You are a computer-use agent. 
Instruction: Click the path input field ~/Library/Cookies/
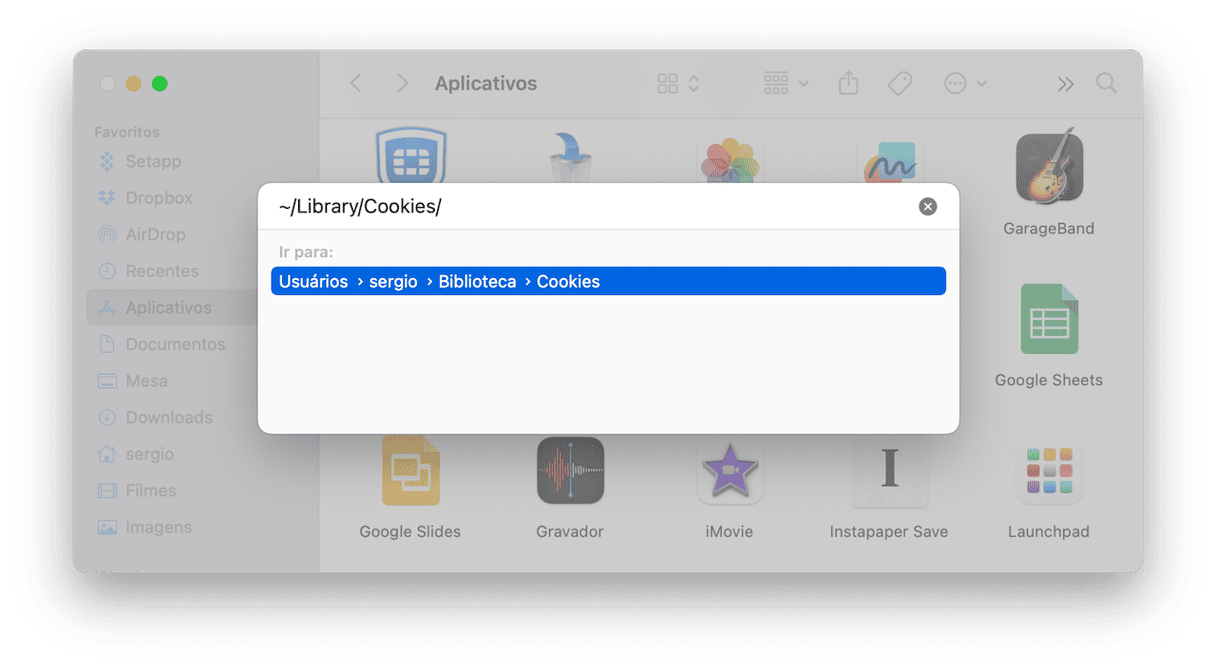pos(590,207)
